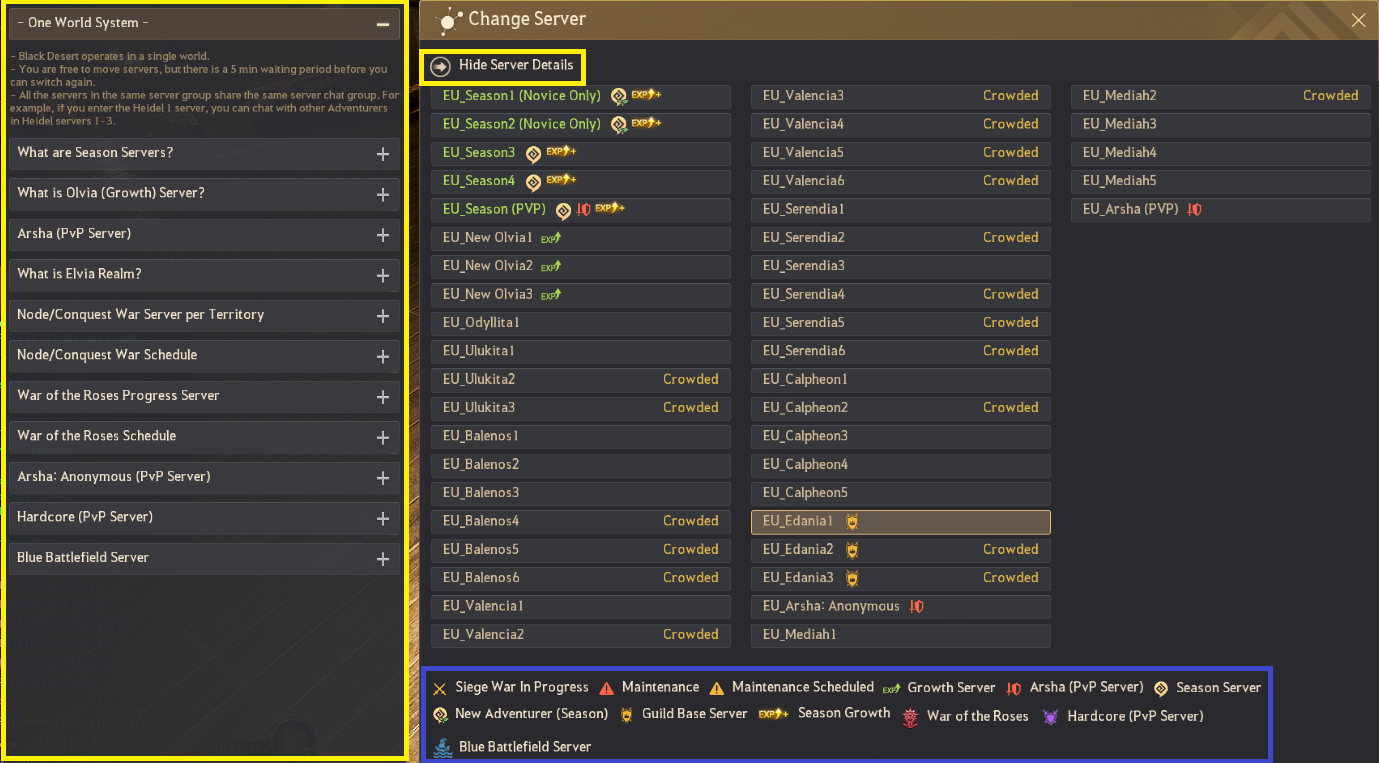This screenshot has width=1379, height=763.
Task: Select the EU_Serendia1 server
Action: pyautogui.click(x=901, y=209)
